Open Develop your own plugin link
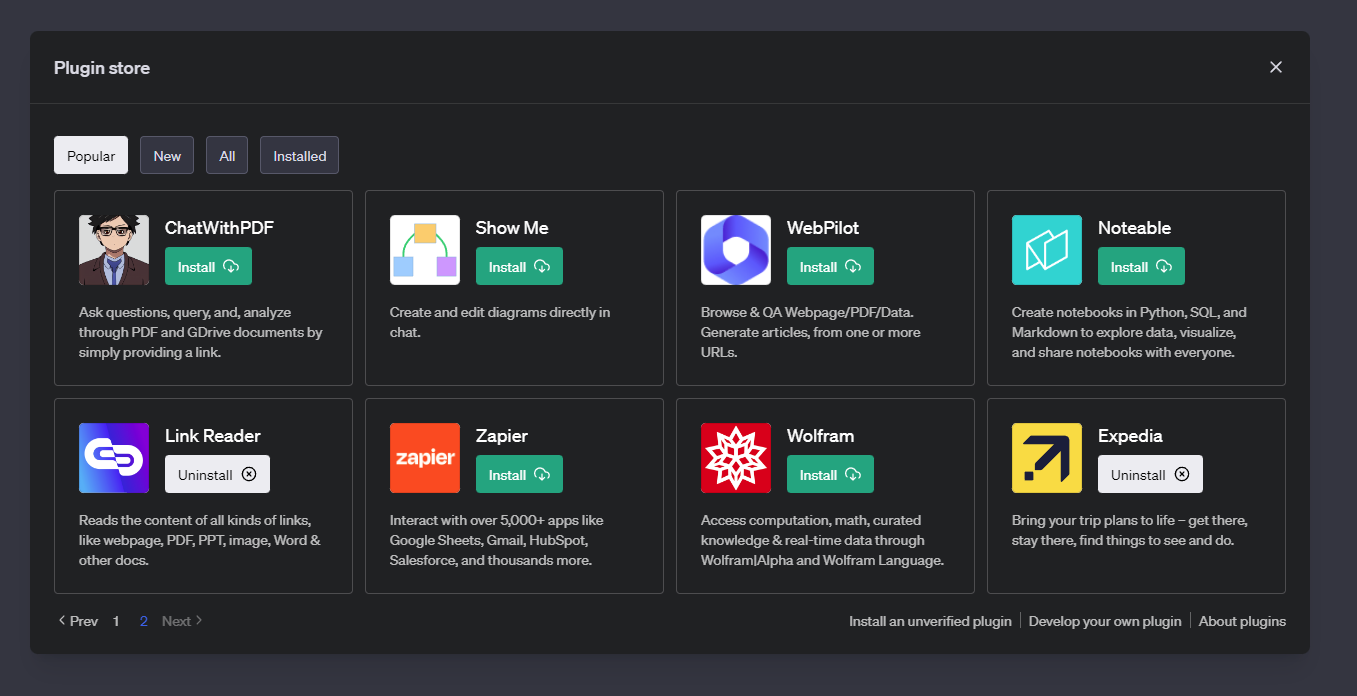The width and height of the screenshot is (1357, 696). tap(1105, 621)
